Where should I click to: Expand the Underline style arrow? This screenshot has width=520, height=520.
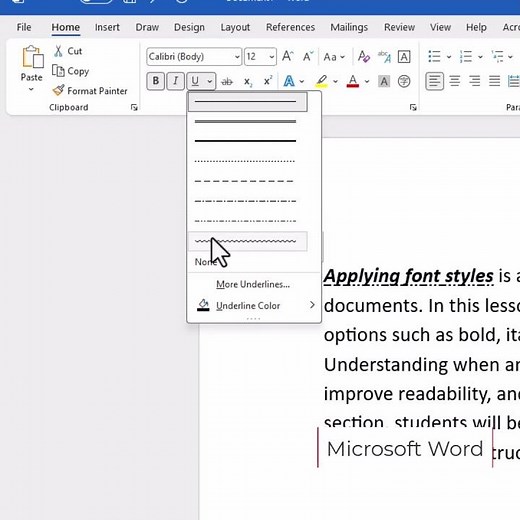(x=210, y=81)
